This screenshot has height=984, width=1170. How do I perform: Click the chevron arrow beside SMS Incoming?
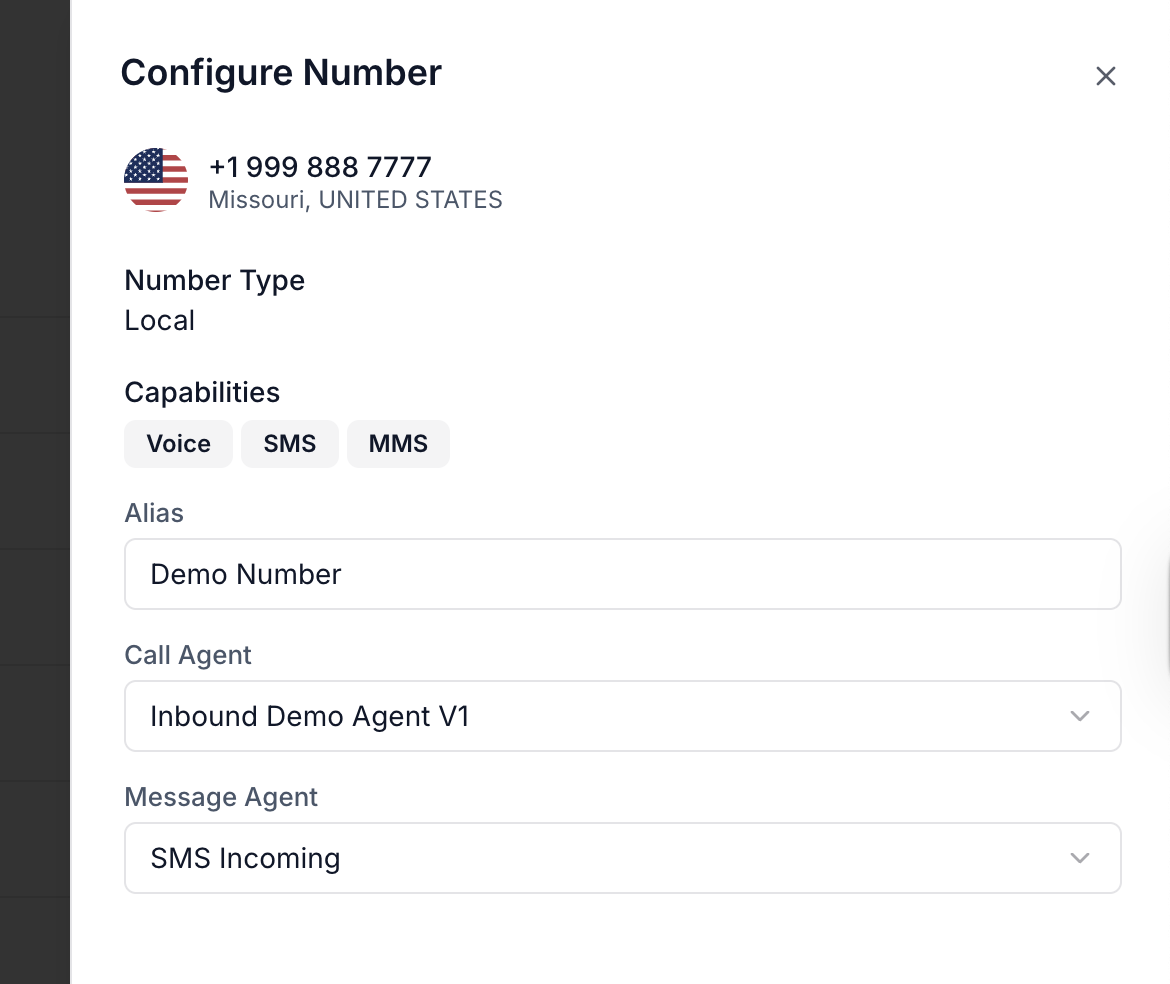pos(1080,858)
